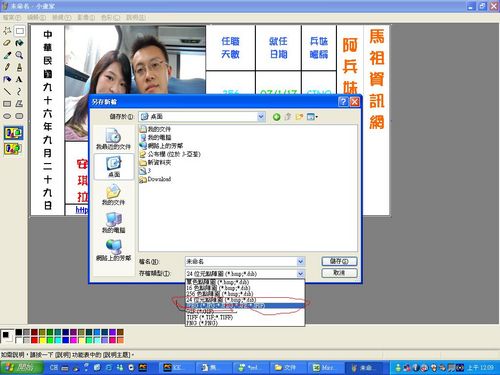Select the Ellipse shape tool
500x375 pixels.
point(7,116)
